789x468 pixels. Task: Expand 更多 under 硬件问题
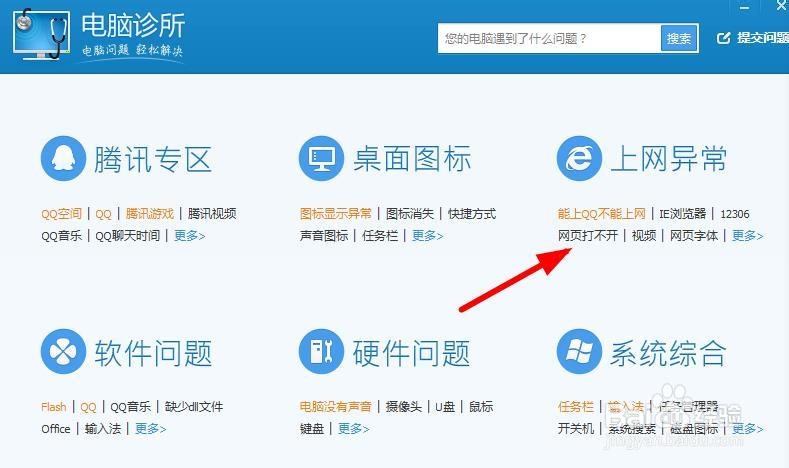353,429
